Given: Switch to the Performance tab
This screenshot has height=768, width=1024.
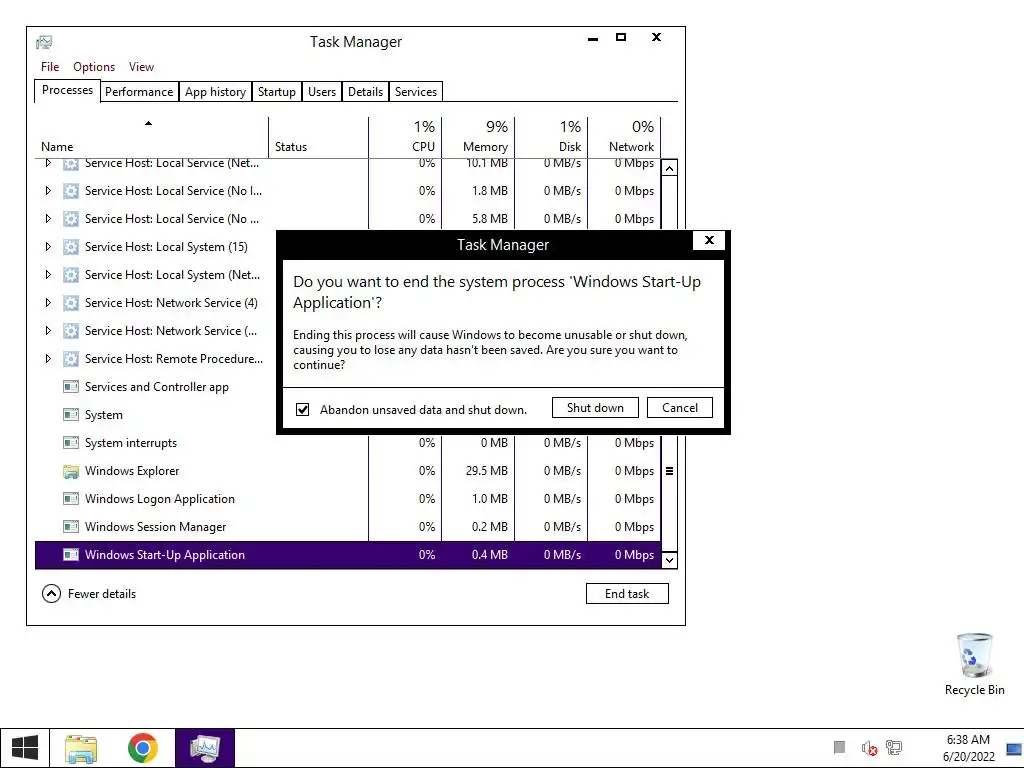Looking at the screenshot, I should [139, 91].
